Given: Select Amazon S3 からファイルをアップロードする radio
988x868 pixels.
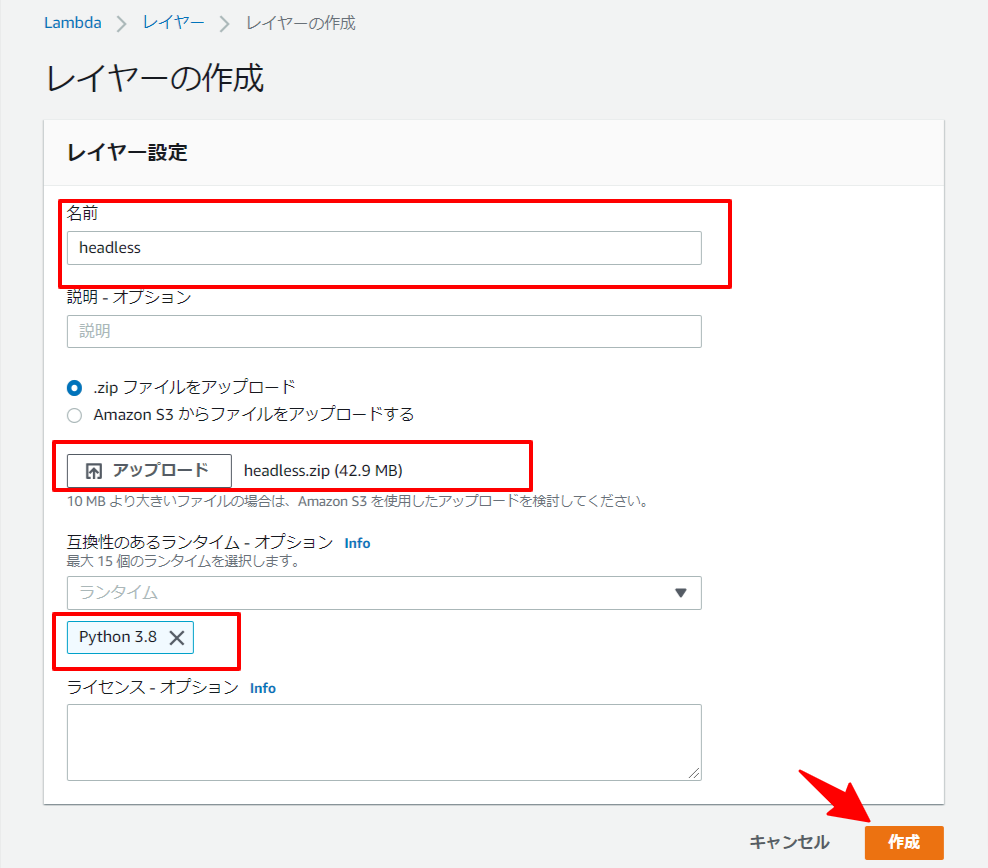Looking at the screenshot, I should pyautogui.click(x=74, y=415).
